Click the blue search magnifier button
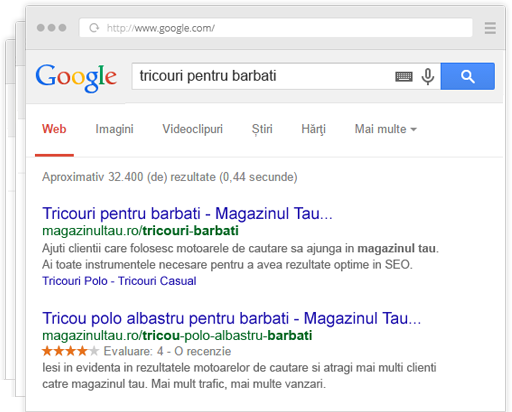Image resolution: width=512 pixels, height=412 pixels. [x=467, y=76]
